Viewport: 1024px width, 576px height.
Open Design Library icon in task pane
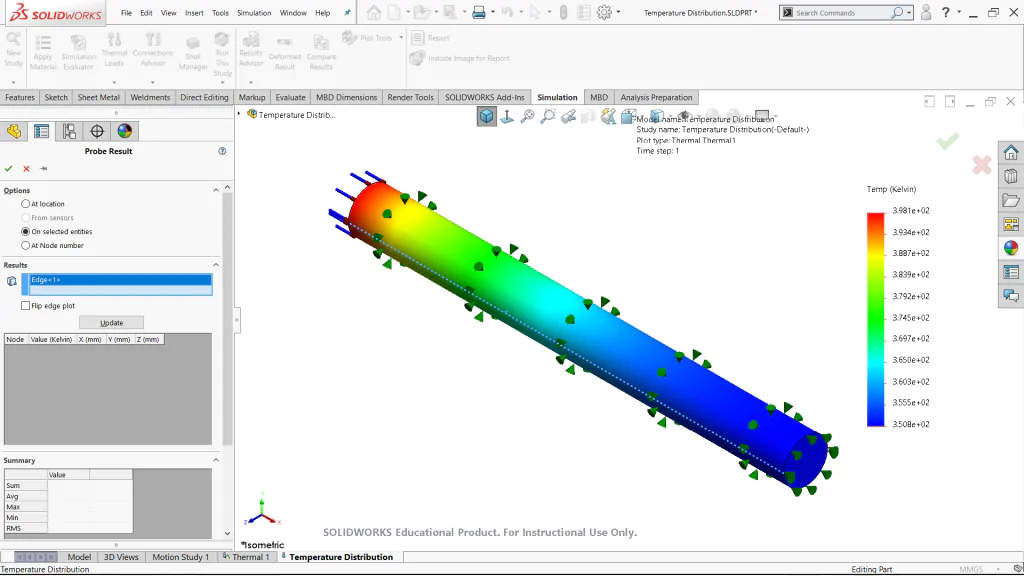click(1011, 176)
